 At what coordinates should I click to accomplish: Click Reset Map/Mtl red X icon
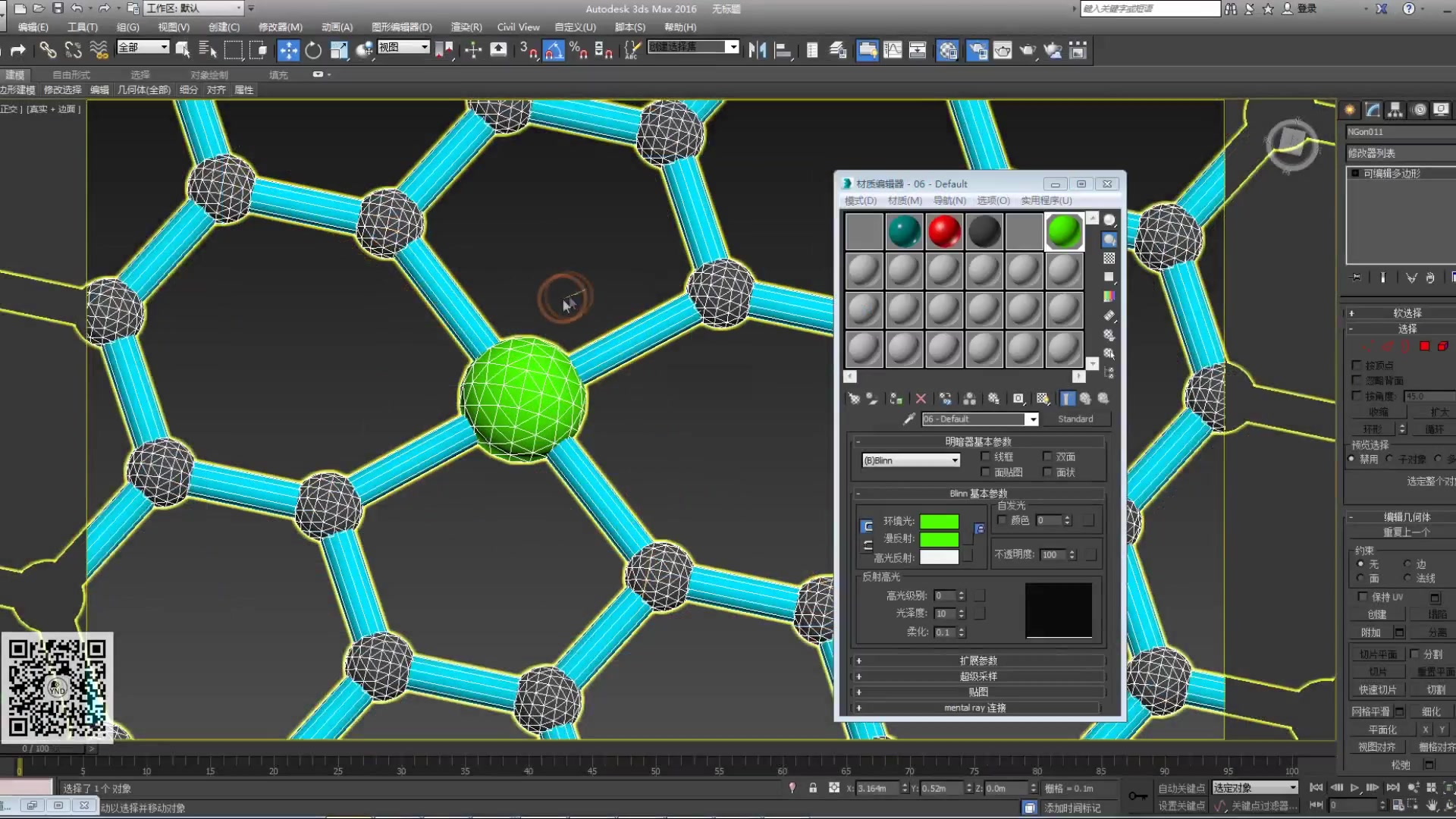(921, 399)
